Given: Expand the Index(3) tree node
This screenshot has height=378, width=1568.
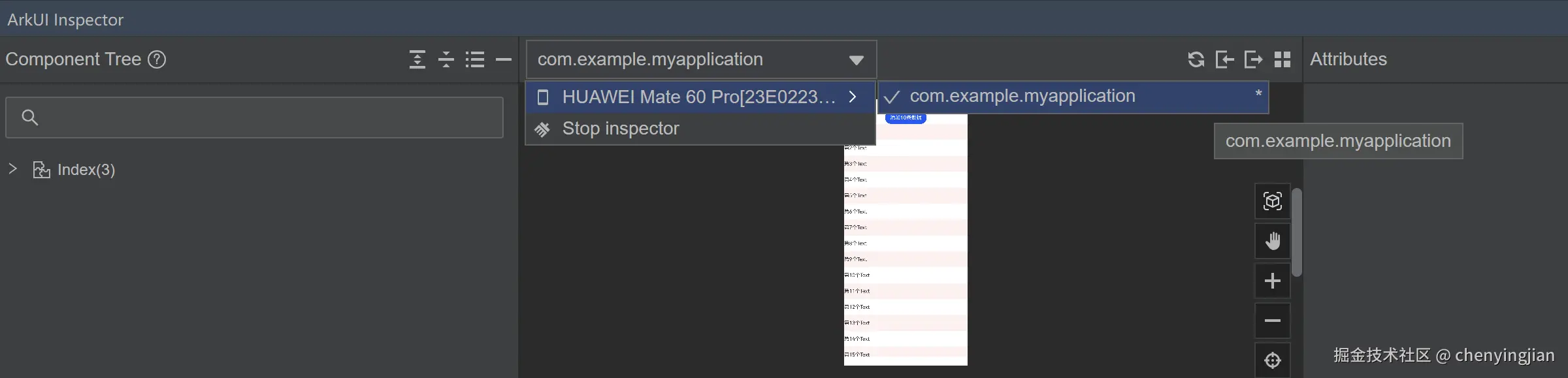Looking at the screenshot, I should tap(12, 169).
